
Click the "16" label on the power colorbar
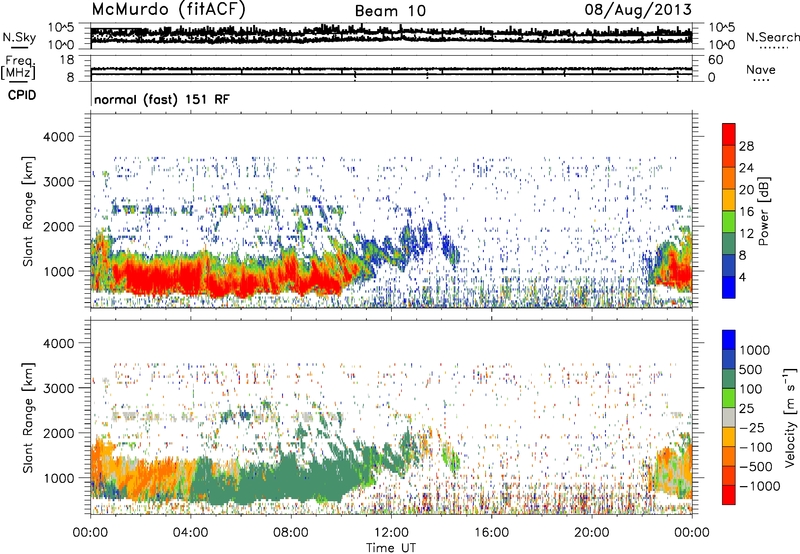[746, 212]
